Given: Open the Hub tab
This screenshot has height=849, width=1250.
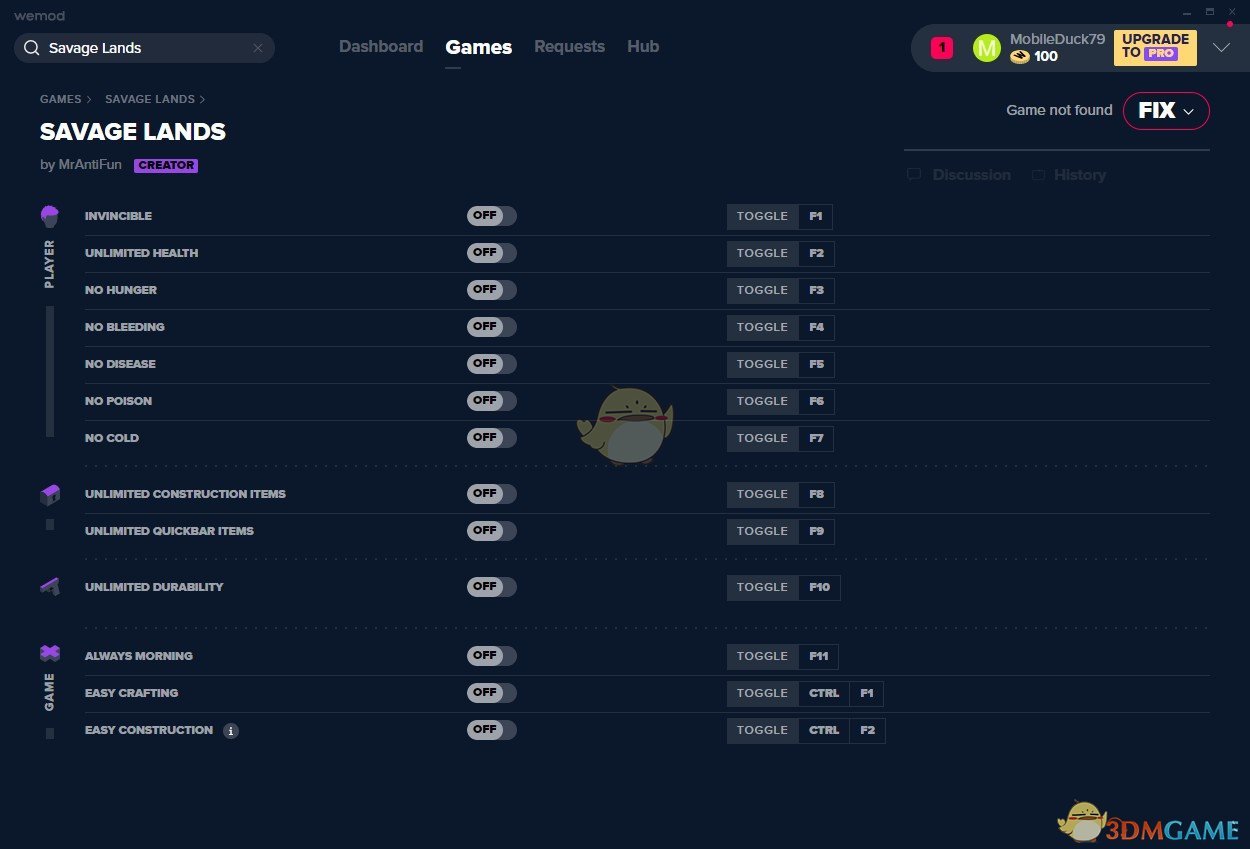Looking at the screenshot, I should (643, 47).
